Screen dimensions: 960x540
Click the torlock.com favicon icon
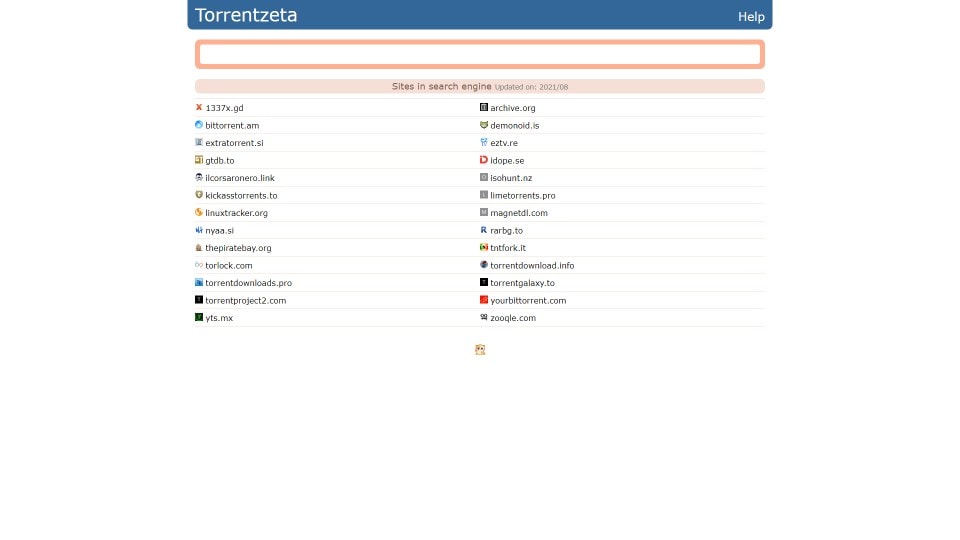(198, 265)
